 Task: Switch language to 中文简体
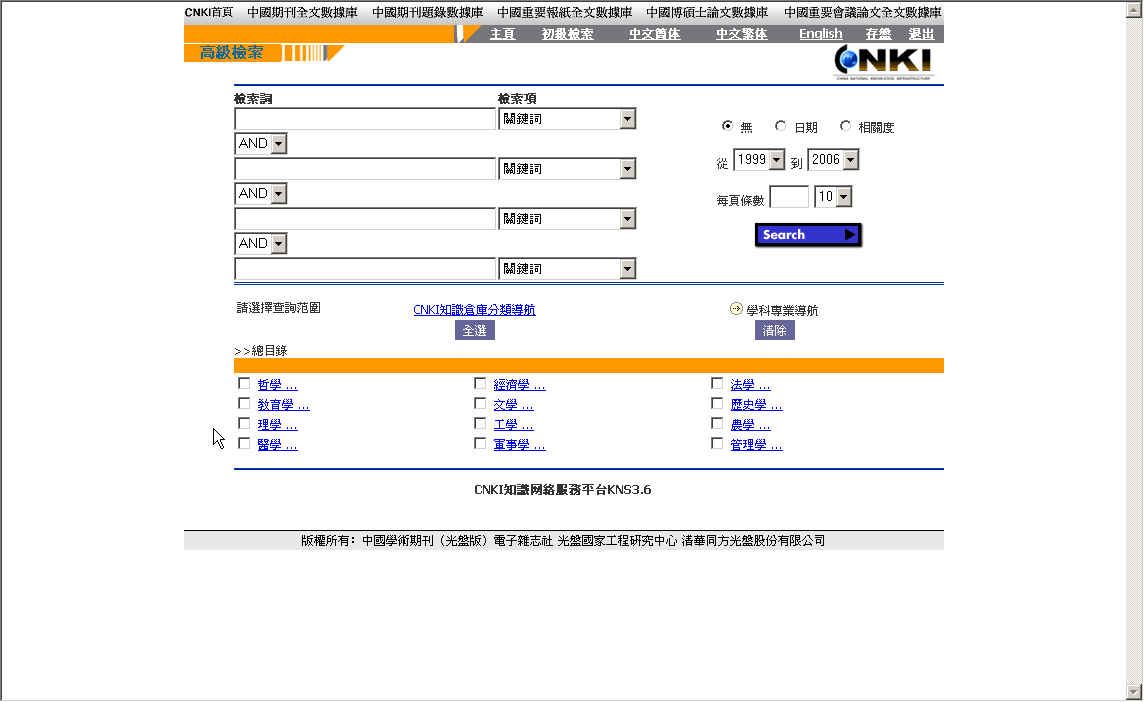click(654, 34)
